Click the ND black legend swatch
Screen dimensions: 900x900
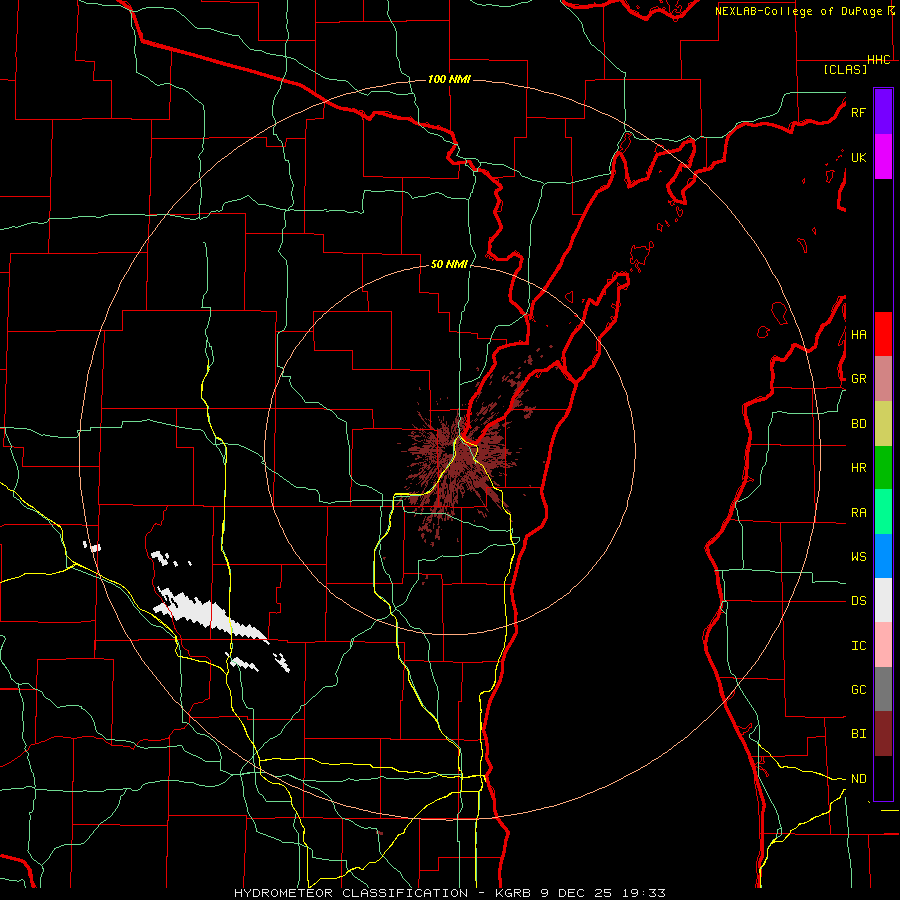point(883,778)
